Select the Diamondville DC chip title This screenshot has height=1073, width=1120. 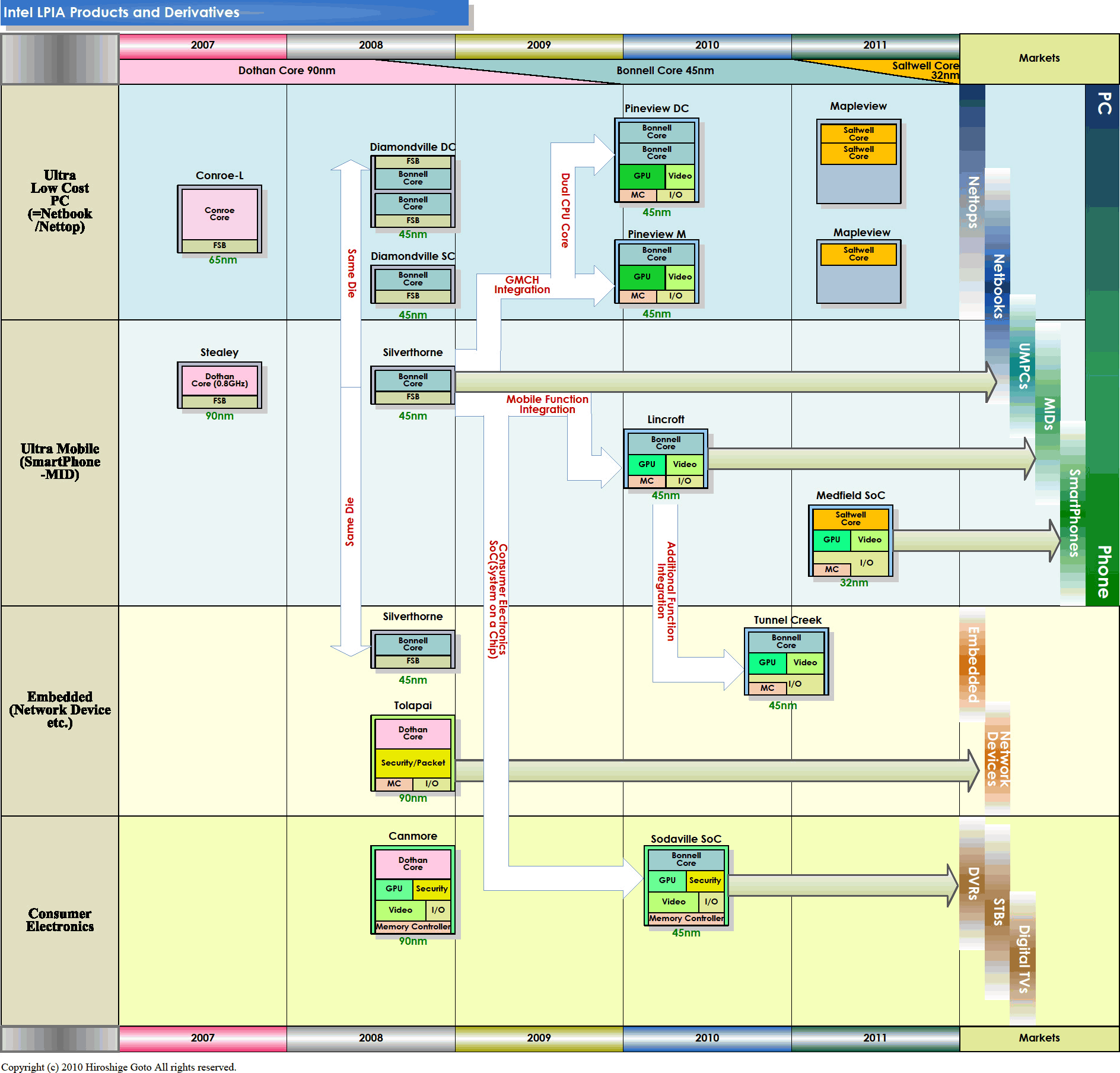coord(413,147)
